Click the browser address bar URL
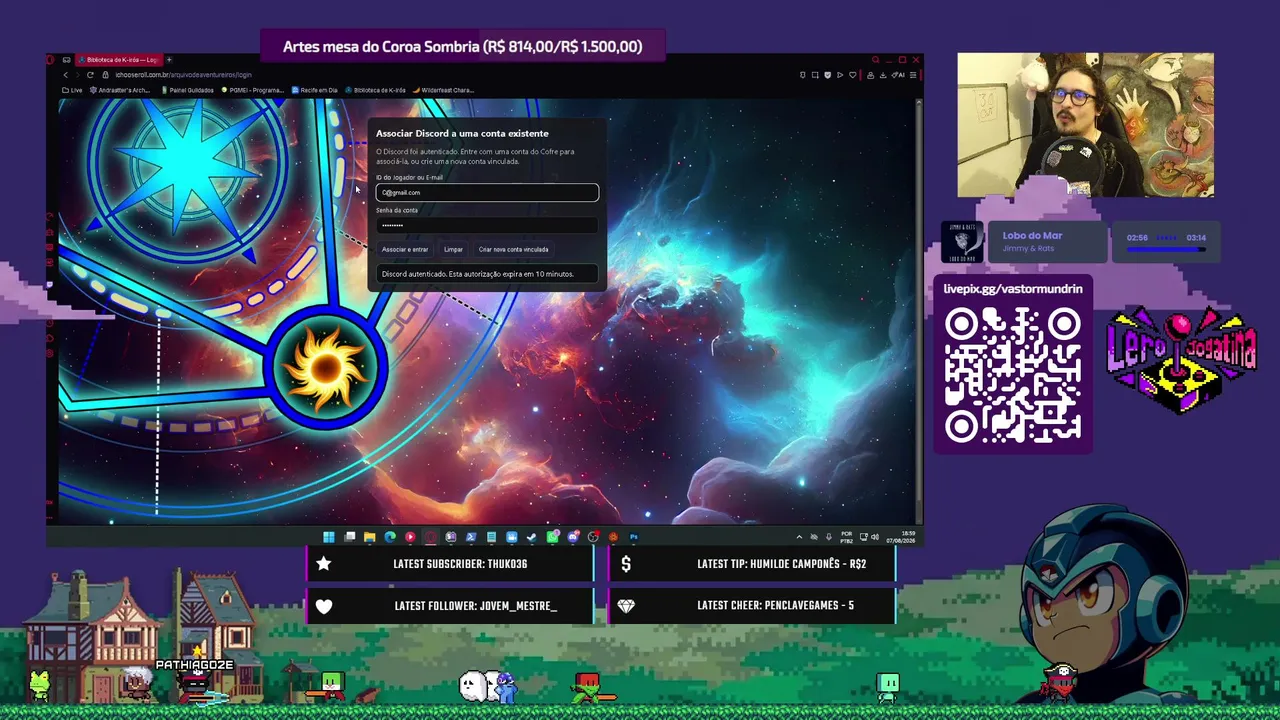1280x720 pixels. 183,75
